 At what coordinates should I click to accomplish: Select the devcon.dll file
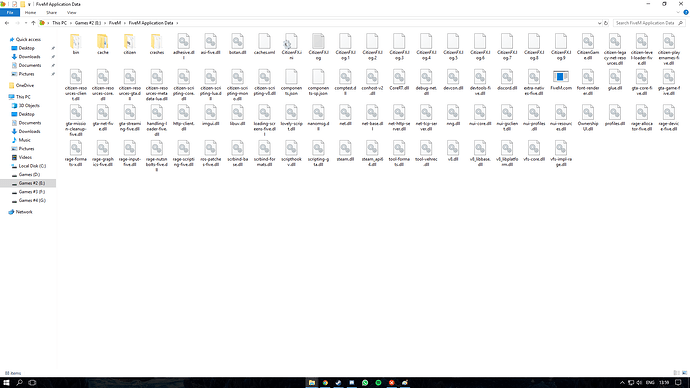pos(453,80)
